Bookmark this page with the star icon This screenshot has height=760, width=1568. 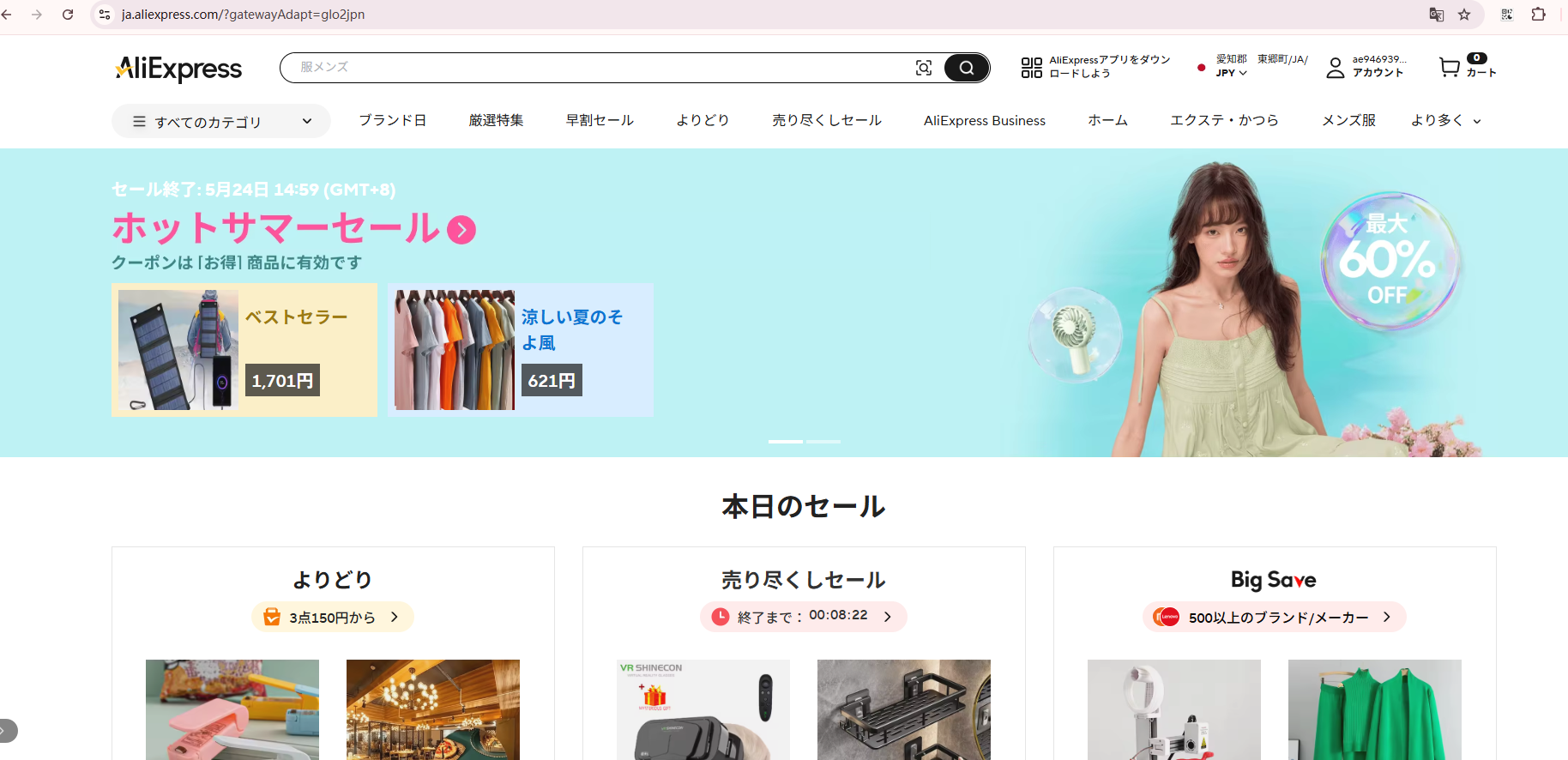1464,15
